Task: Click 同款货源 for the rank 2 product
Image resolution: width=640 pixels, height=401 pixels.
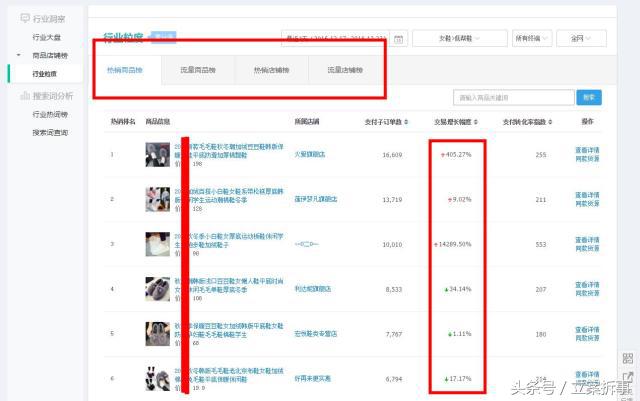Action: tap(587, 204)
